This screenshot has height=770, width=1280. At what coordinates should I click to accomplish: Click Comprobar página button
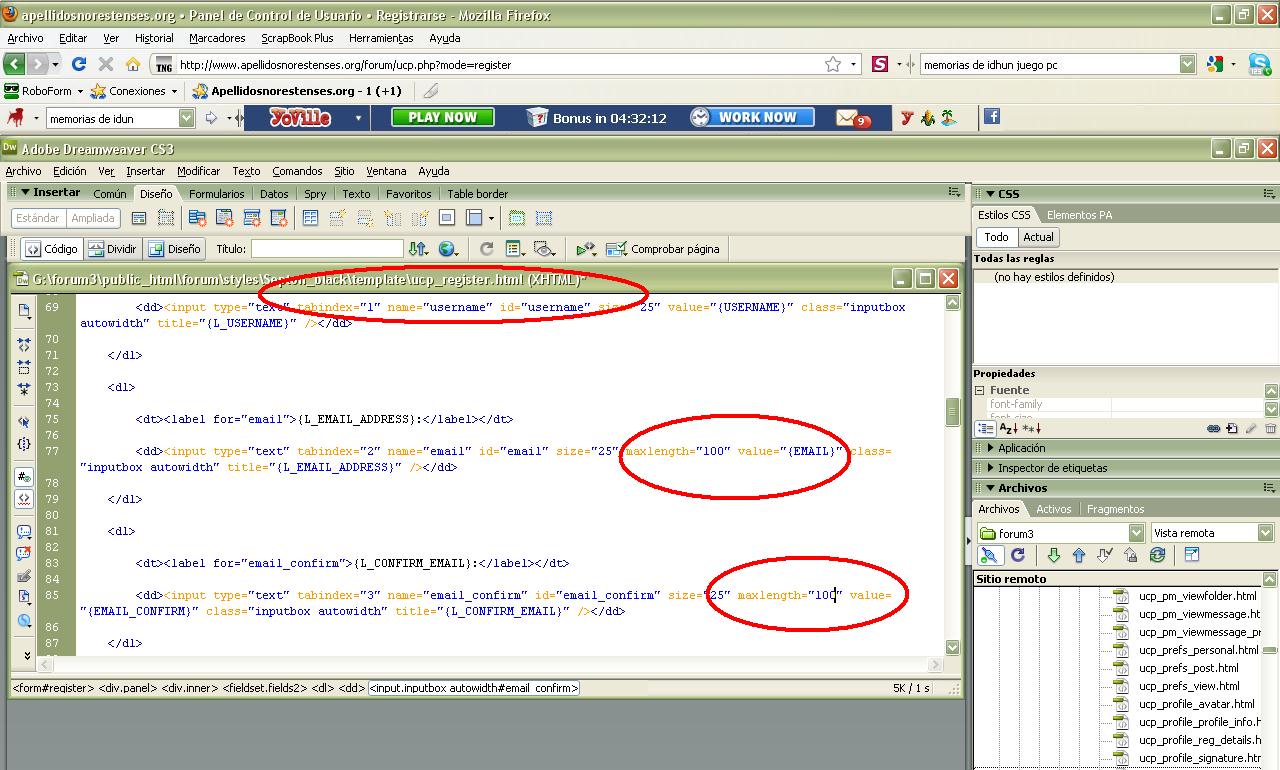point(663,249)
